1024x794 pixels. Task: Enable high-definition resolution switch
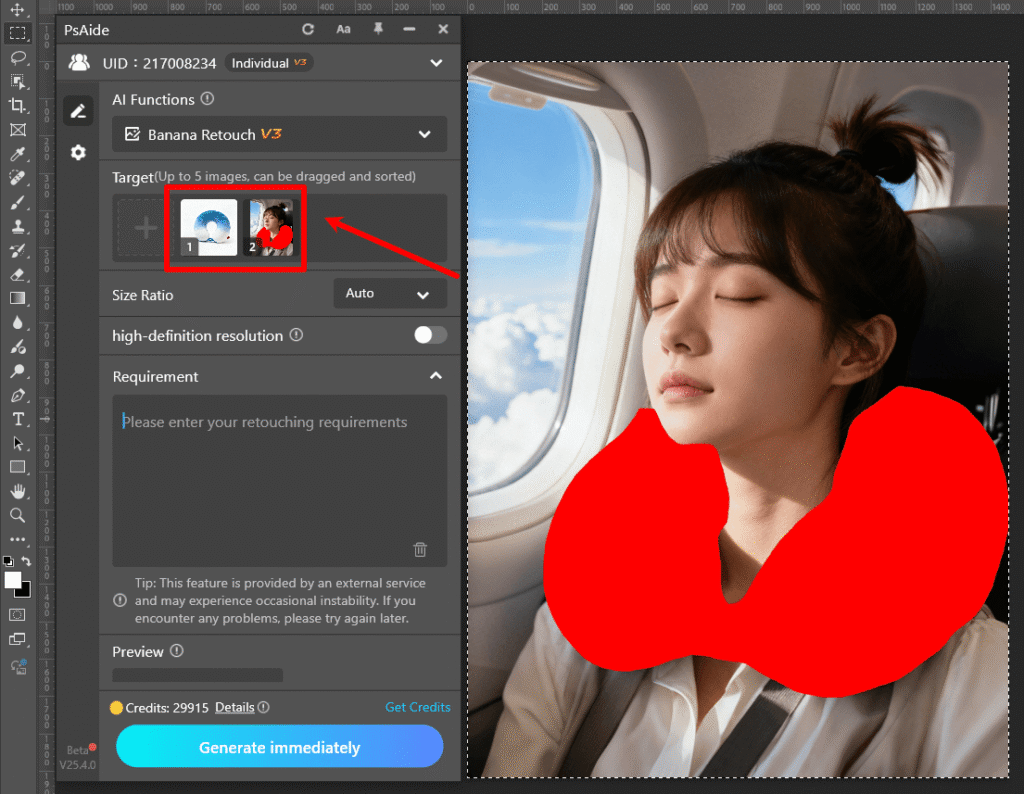(430, 335)
